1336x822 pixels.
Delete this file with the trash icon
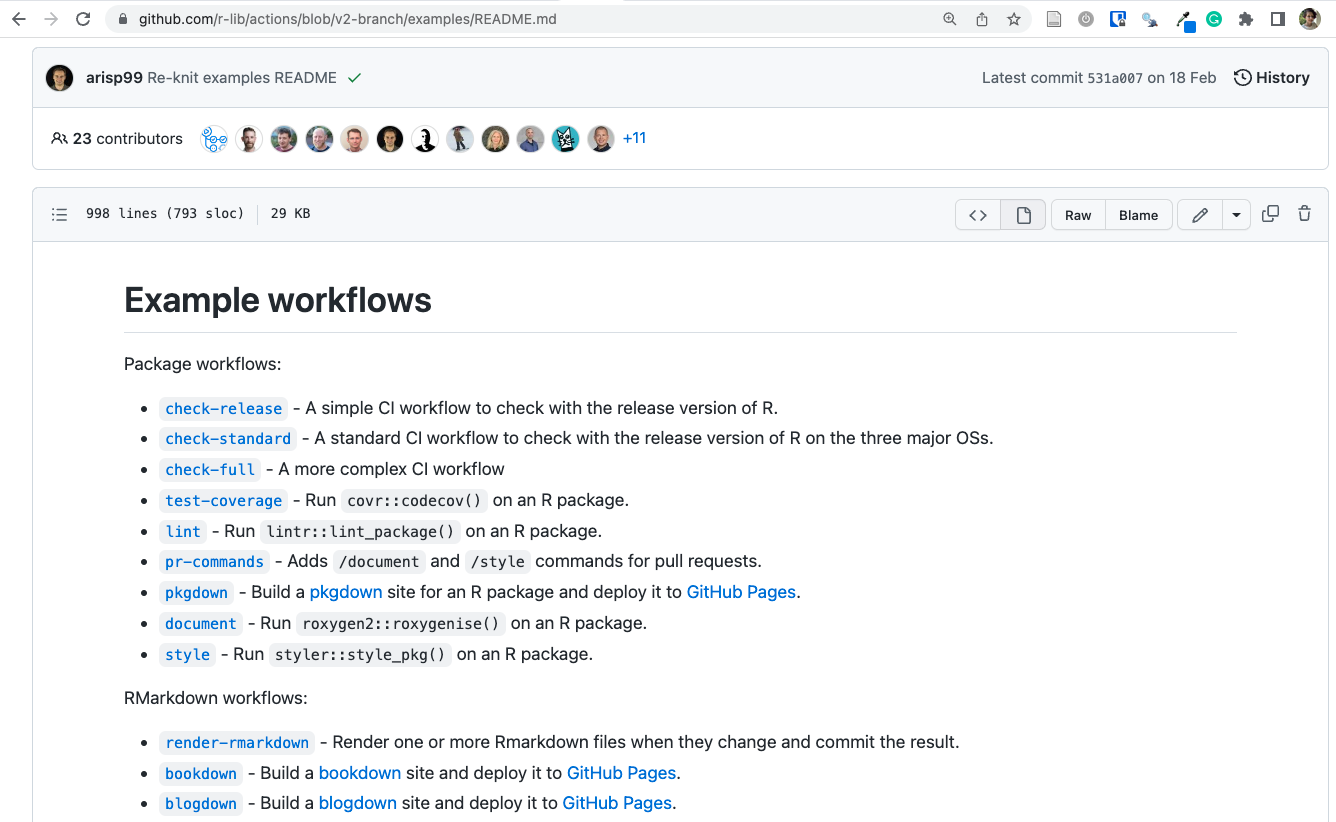[x=1304, y=214]
